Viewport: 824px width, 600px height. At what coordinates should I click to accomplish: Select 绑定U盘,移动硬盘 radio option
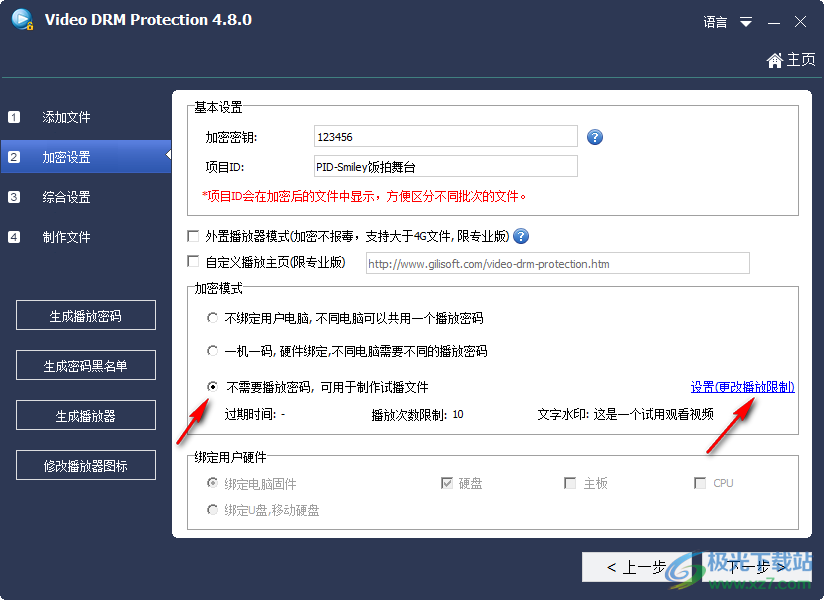pyautogui.click(x=212, y=510)
